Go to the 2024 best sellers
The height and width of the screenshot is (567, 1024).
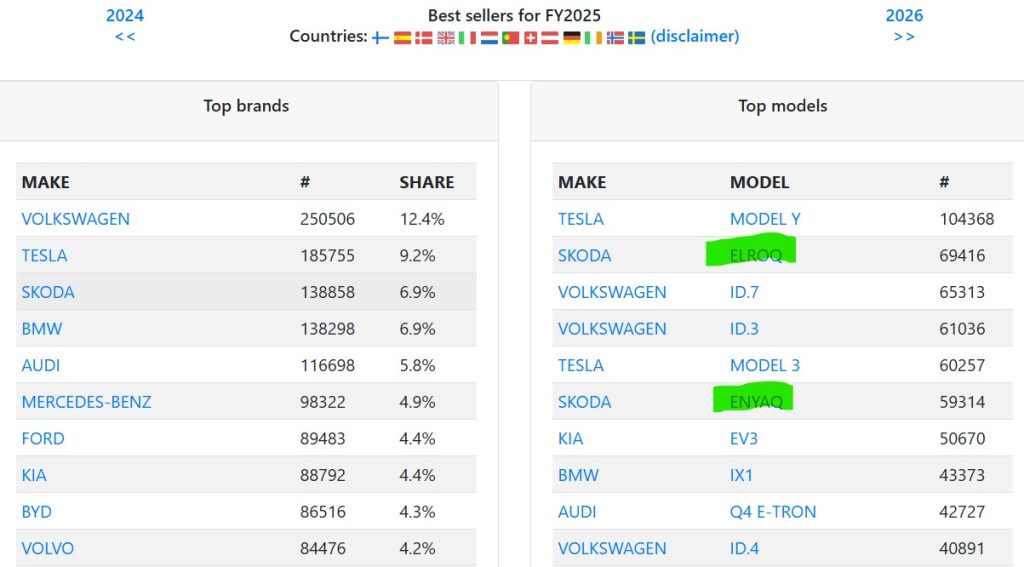(x=125, y=15)
